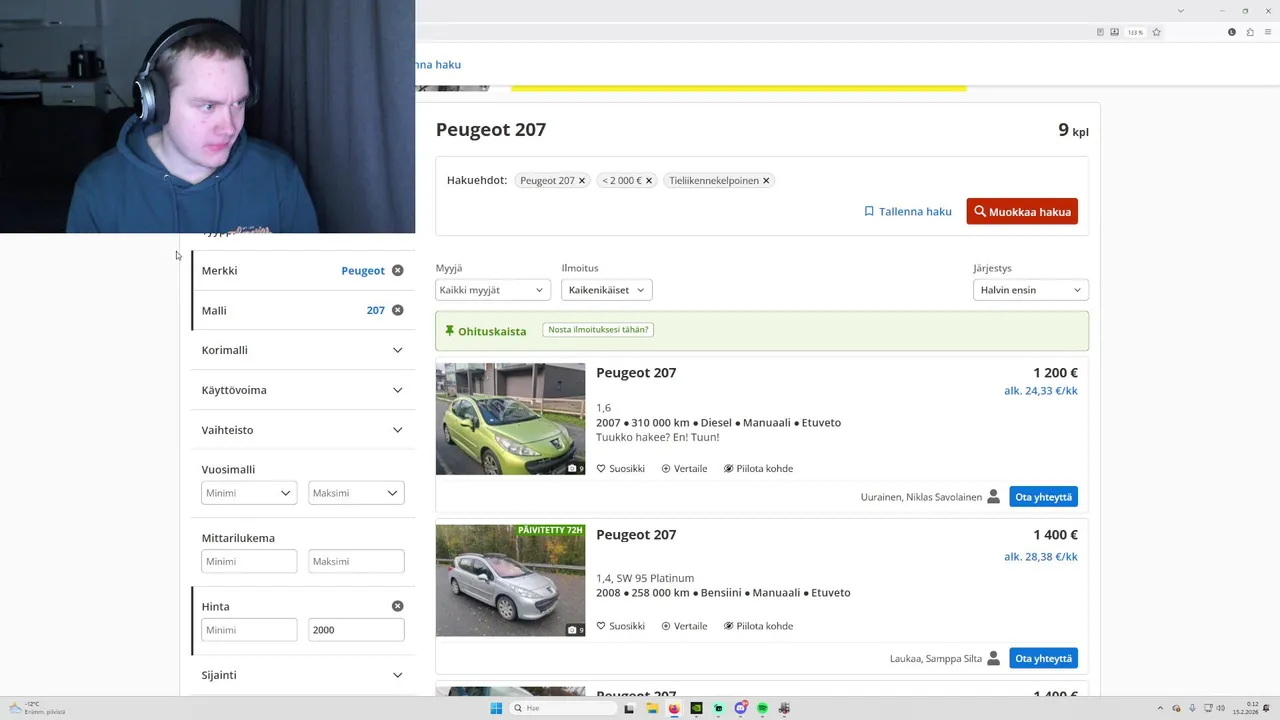Click the taskbar Hae search box
Screen dimensions: 1280x720
[x=563, y=708]
